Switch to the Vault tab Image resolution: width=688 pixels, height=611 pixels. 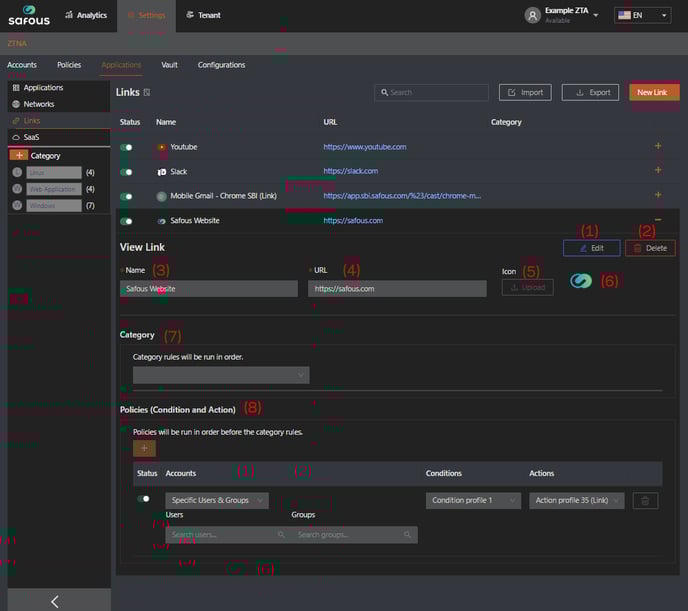point(169,65)
